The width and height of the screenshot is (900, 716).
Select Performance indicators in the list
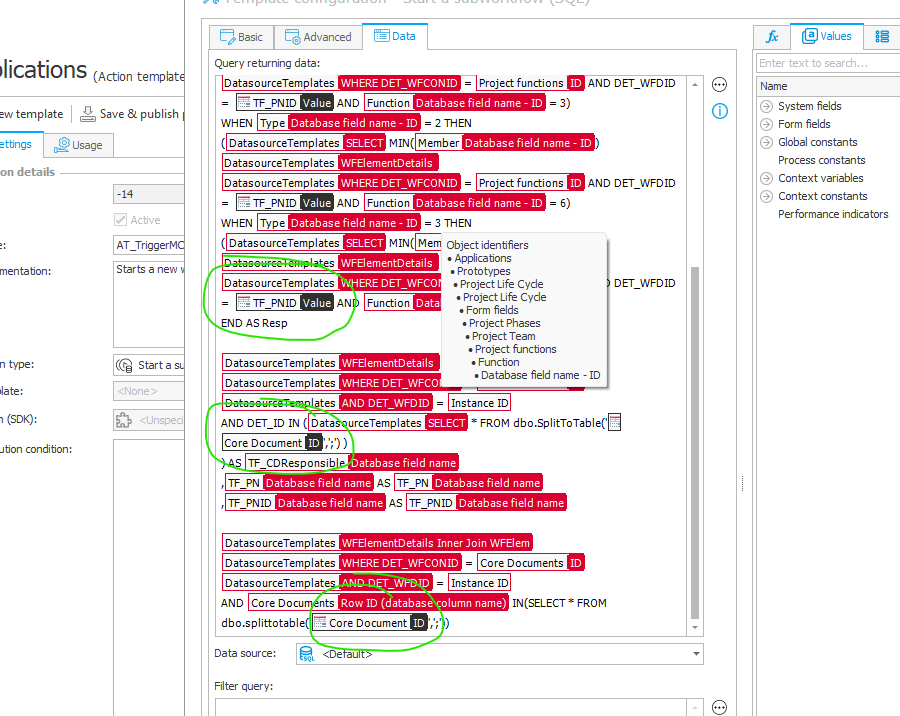coord(832,214)
